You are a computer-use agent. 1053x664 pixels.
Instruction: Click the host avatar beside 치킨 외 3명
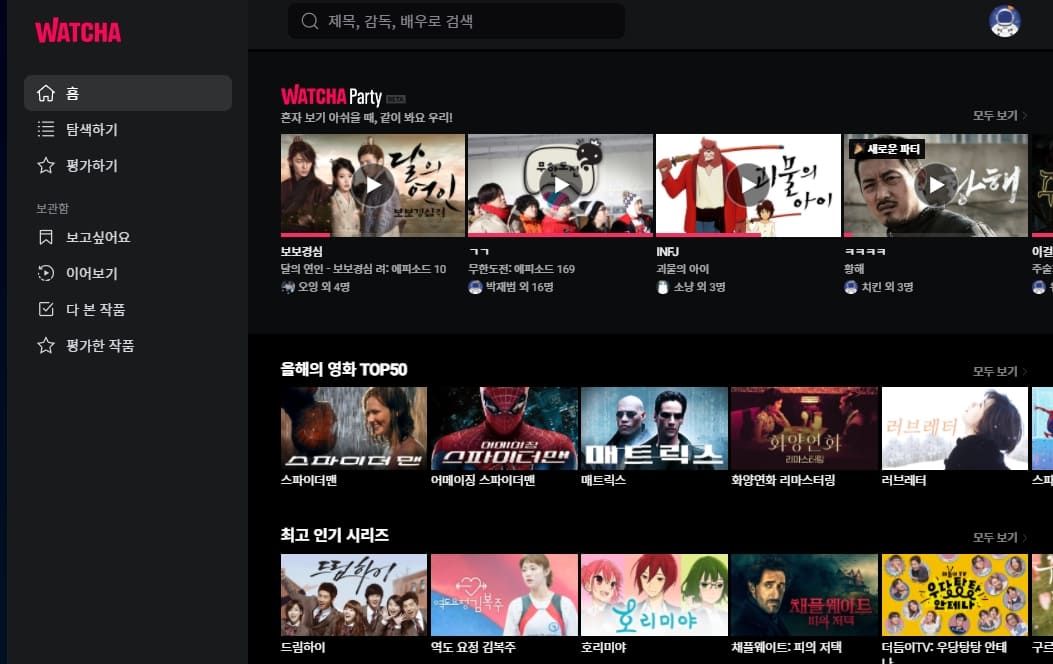[x=851, y=287]
